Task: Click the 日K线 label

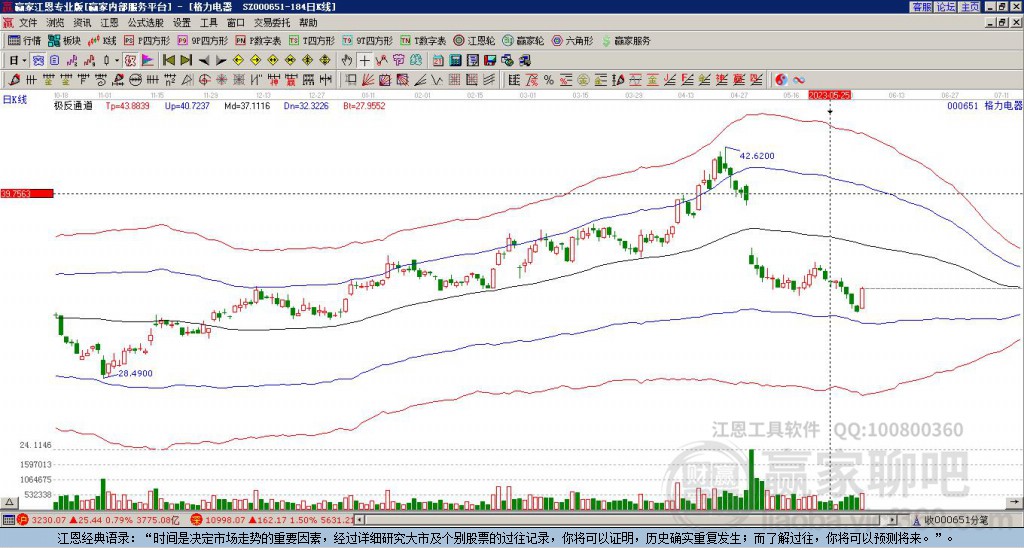Action: [15, 99]
